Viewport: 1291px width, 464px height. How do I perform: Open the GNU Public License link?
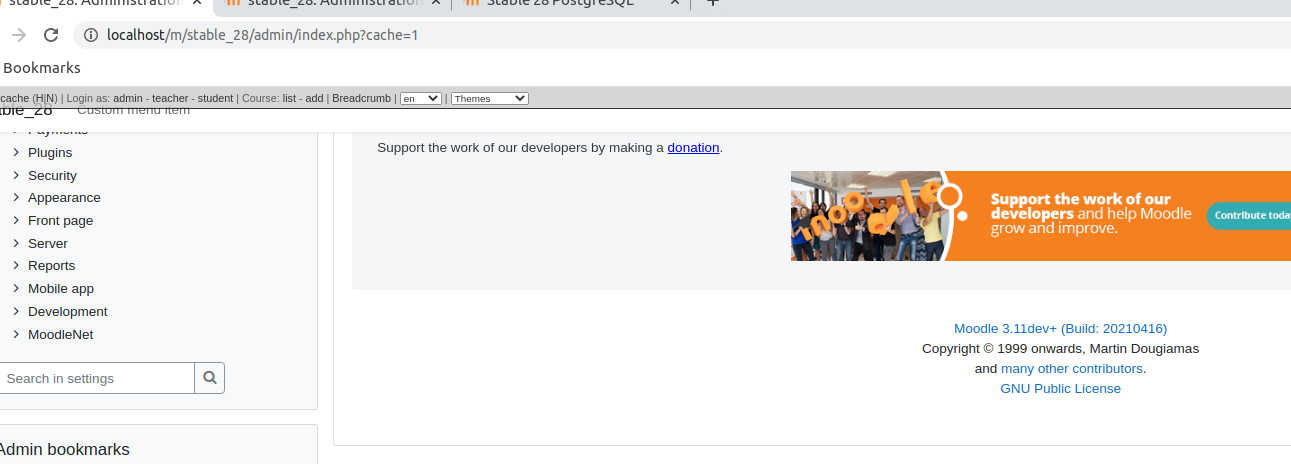tap(1060, 389)
